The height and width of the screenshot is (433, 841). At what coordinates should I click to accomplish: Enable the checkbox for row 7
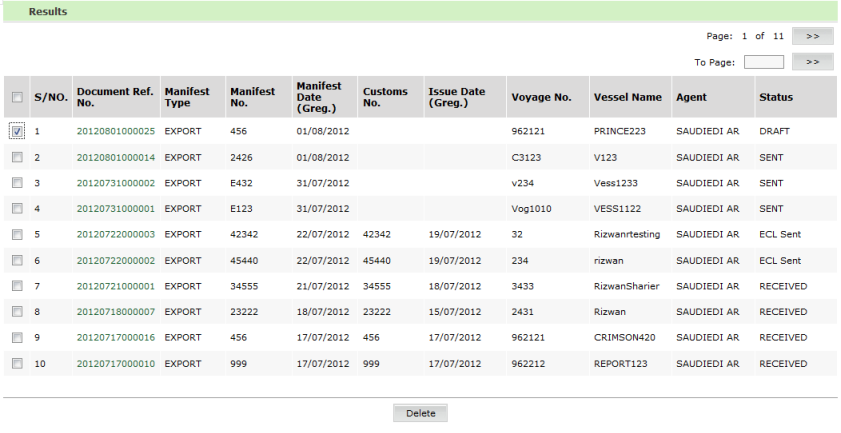coord(16,287)
